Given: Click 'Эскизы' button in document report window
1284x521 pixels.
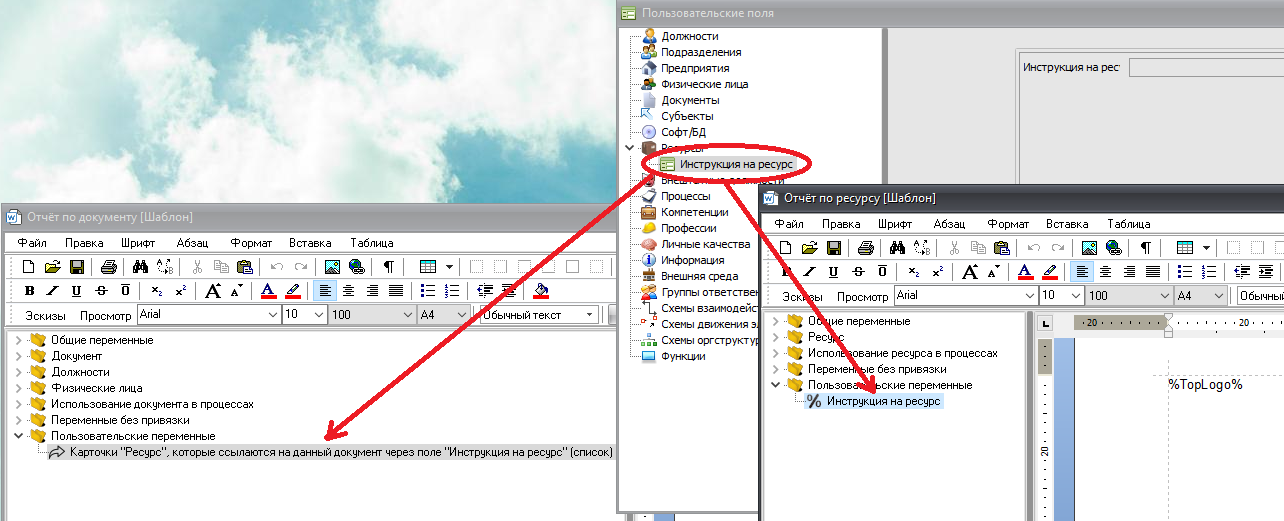Looking at the screenshot, I should pyautogui.click(x=45, y=315).
